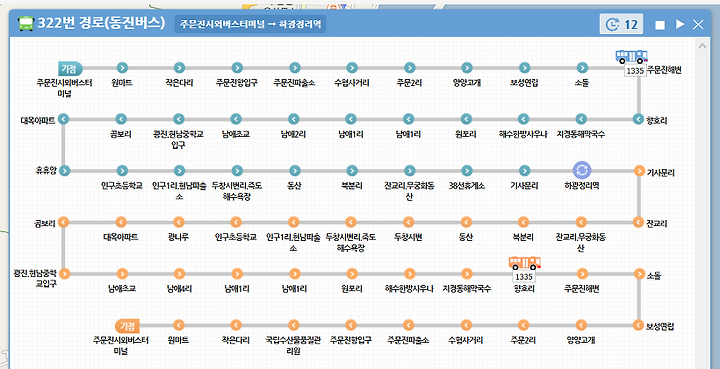Select the orange 국립수산물품질관리원 stop icon
This screenshot has height=369, width=720.
click(x=293, y=325)
